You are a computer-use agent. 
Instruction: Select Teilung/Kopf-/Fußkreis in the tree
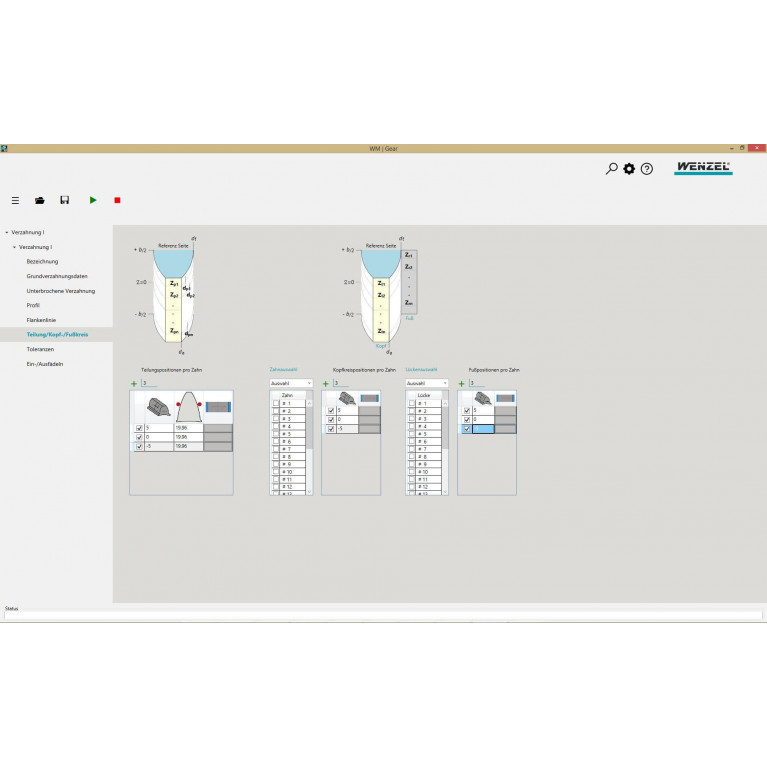57,335
